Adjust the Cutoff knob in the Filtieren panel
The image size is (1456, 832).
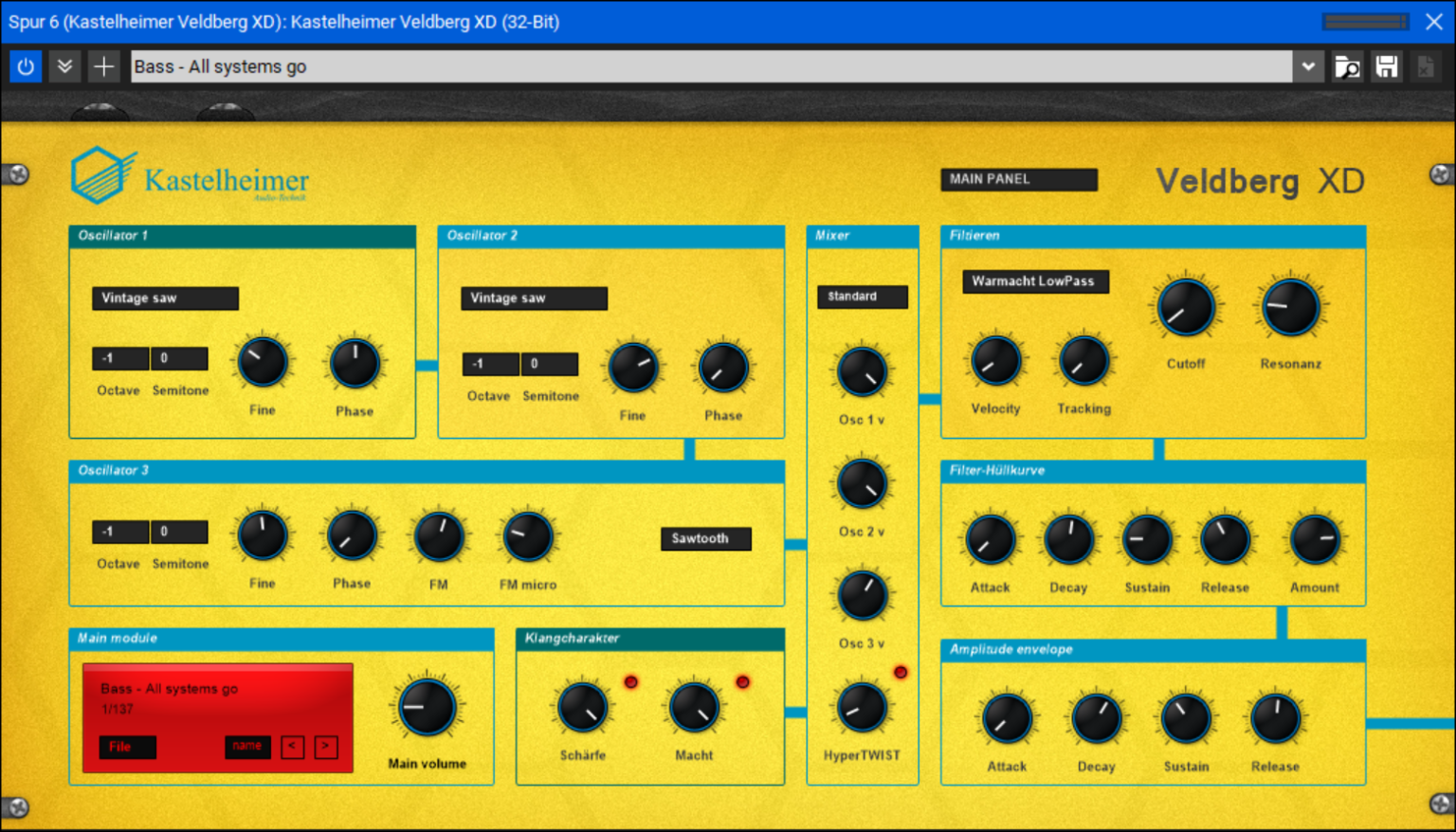pyautogui.click(x=1185, y=306)
